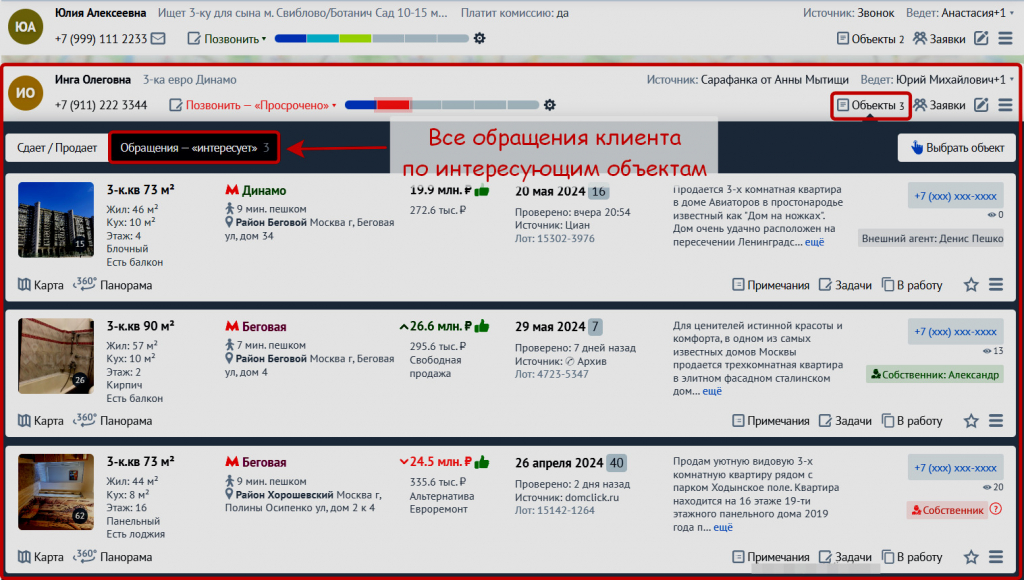
Task: Click В работу for the 26.6 млн listing
Action: pyautogui.click(x=912, y=421)
